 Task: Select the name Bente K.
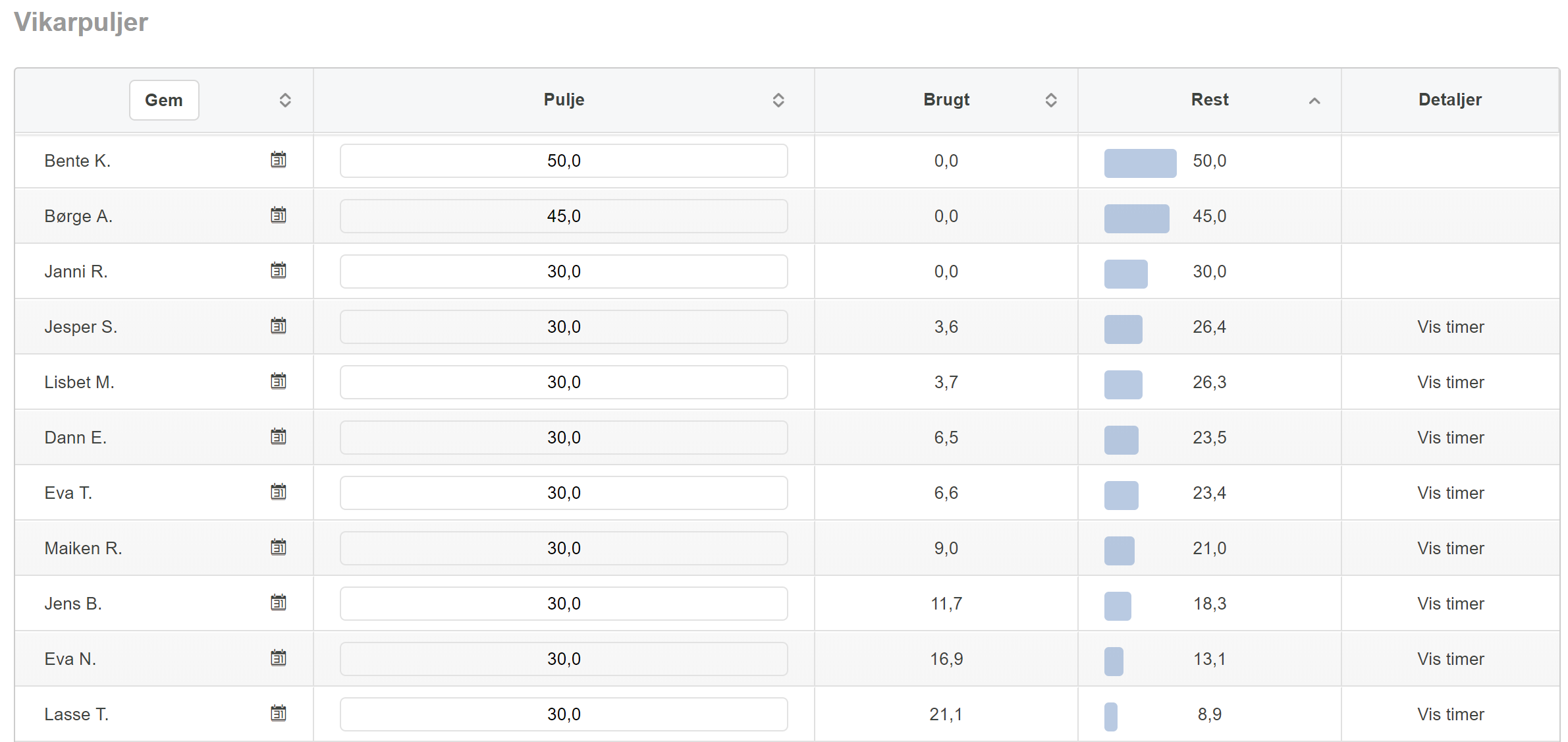(x=77, y=161)
